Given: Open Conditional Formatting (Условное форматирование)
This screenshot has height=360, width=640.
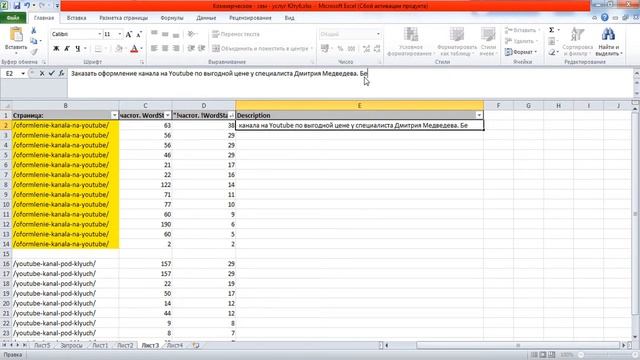Looking at the screenshot, I should [410, 41].
